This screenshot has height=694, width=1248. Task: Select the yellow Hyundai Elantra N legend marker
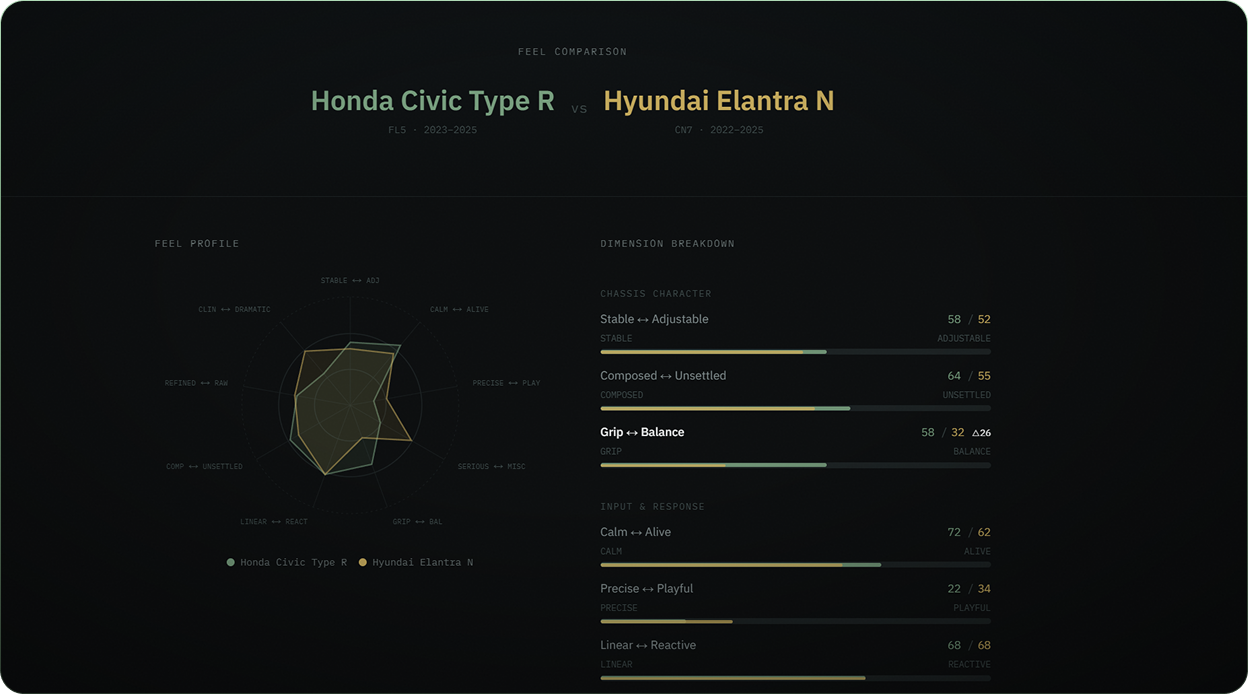point(360,562)
